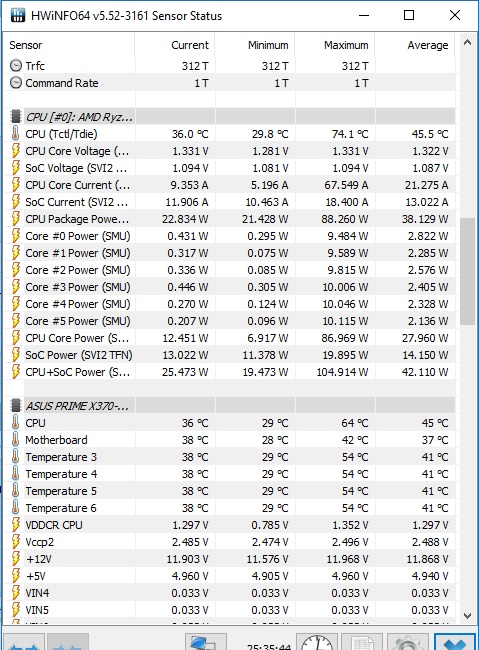Select the Core #2 Power (SMU) label
The height and width of the screenshot is (650, 479).
tap(78, 270)
